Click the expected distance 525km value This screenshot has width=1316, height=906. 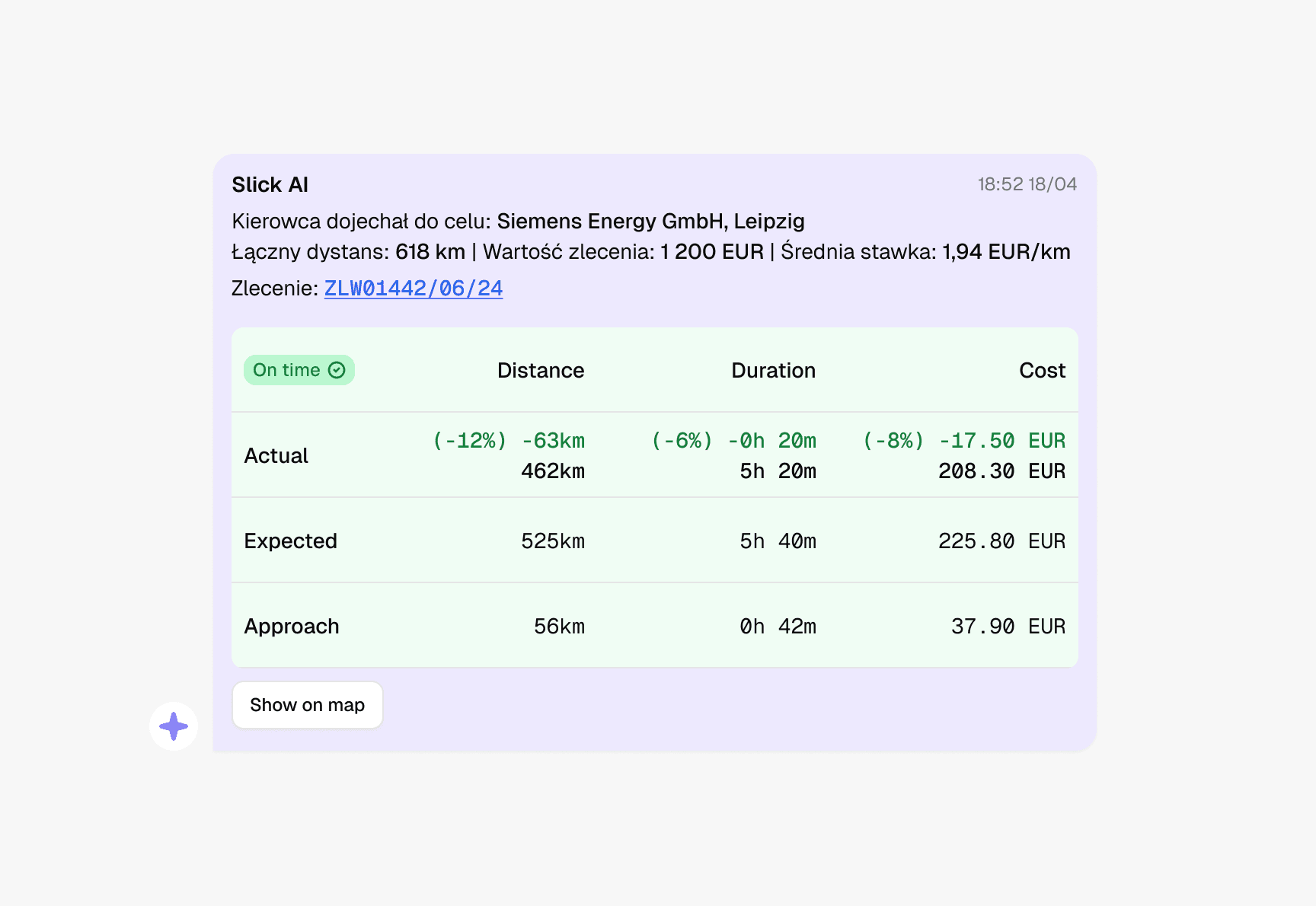click(552, 541)
